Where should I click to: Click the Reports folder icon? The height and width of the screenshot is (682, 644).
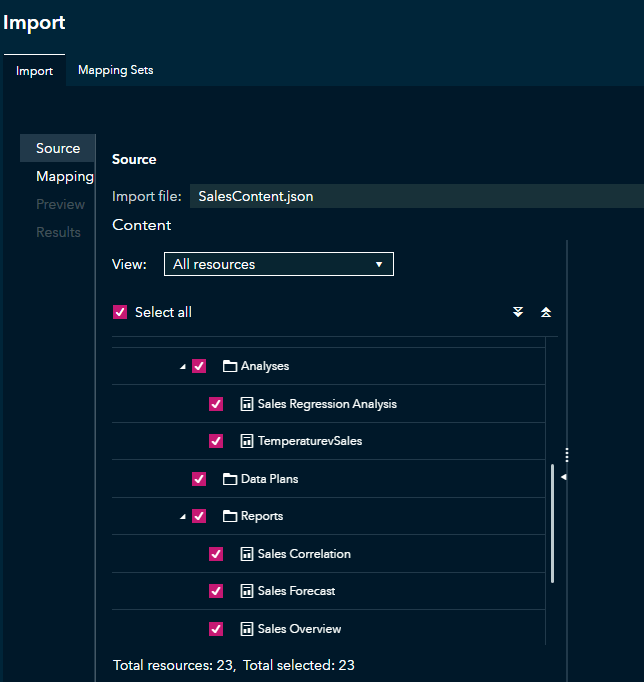(x=229, y=516)
